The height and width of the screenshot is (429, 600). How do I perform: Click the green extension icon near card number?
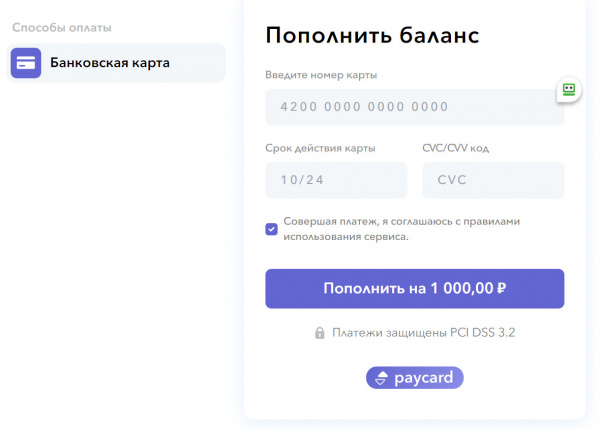[x=569, y=90]
